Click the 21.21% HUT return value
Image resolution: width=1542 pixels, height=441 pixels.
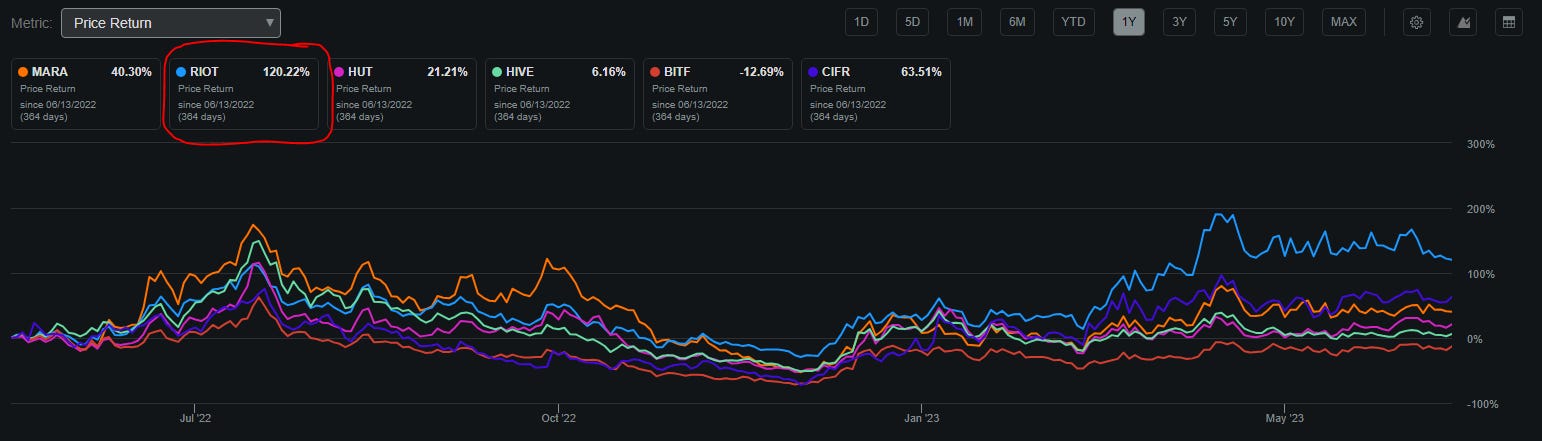[x=447, y=73]
